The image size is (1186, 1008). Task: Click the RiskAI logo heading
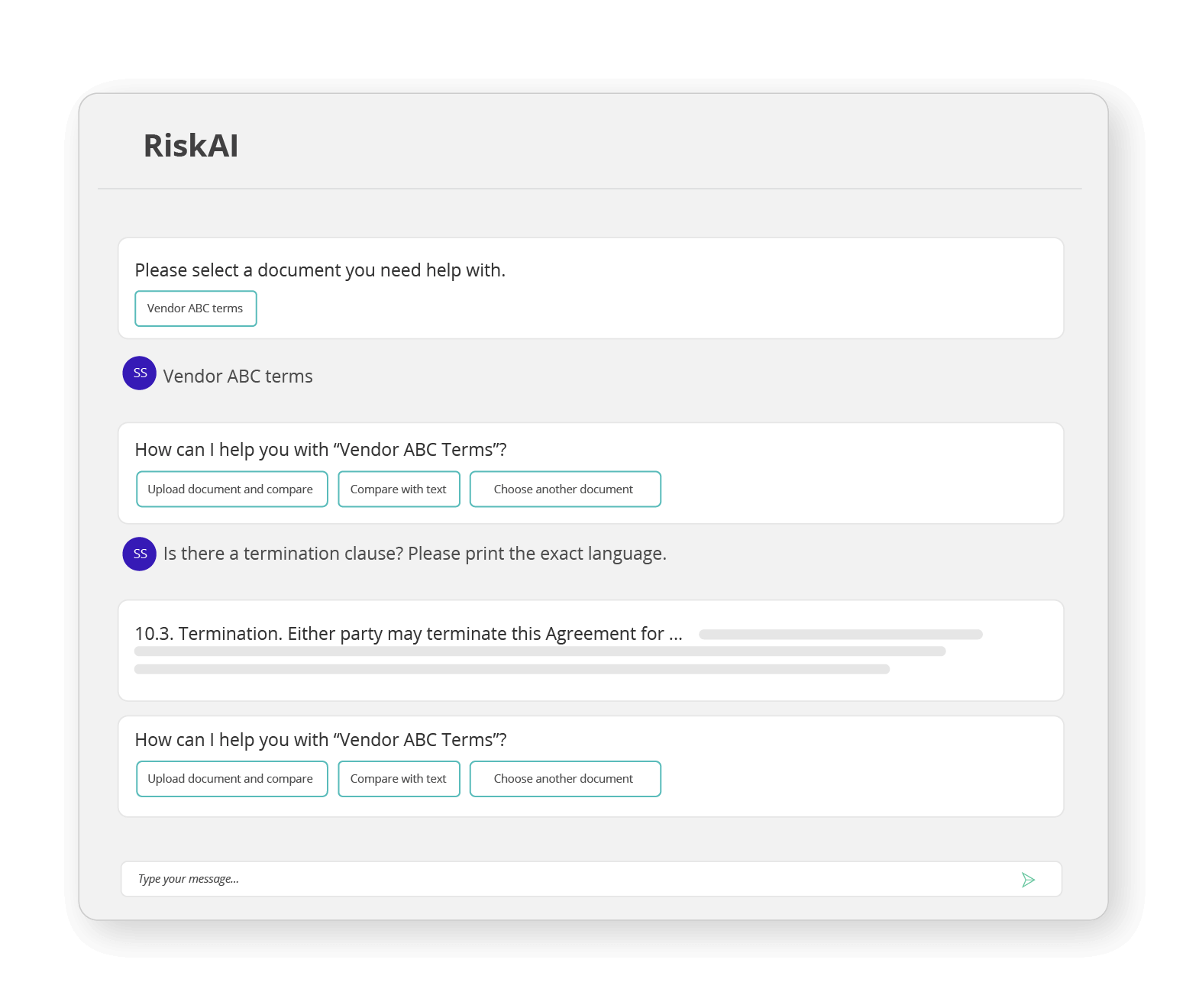point(190,145)
